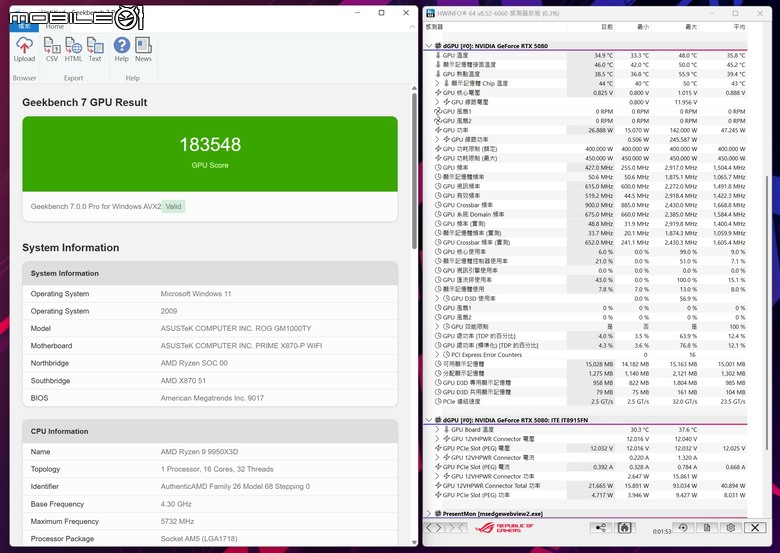The width and height of the screenshot is (780, 553).
Task: Minimize the Geekbench window
Action: [357, 13]
